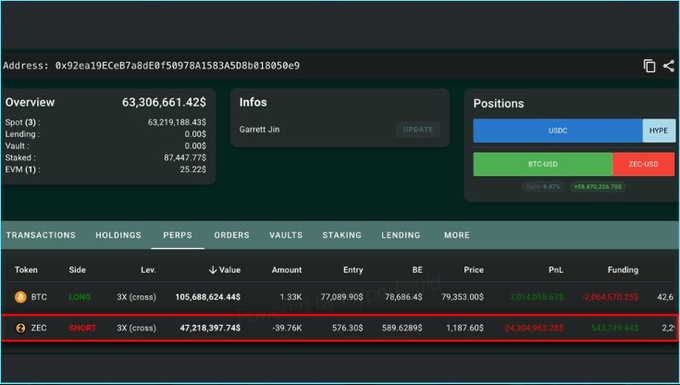Click the ZEC PnL -24,304,963.28$
Viewport: 680px width, 385px height.
click(x=533, y=328)
